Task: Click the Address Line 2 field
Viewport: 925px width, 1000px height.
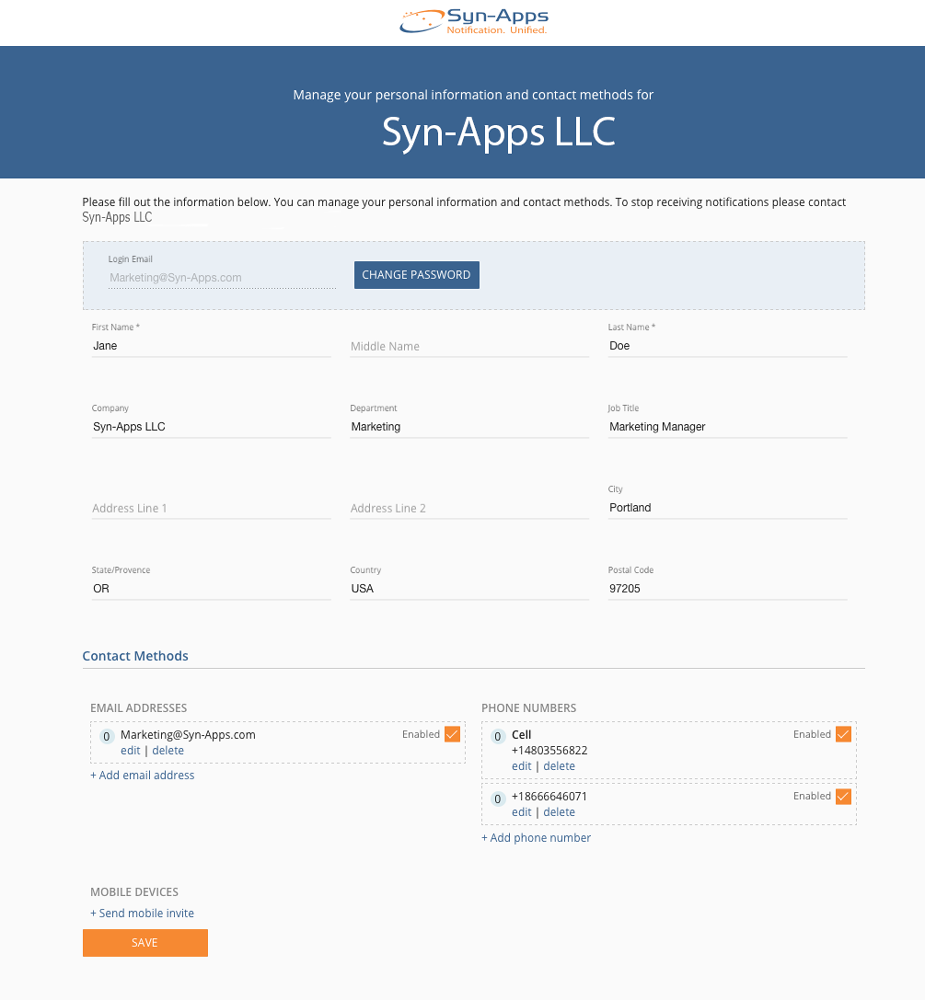Action: (x=470, y=508)
